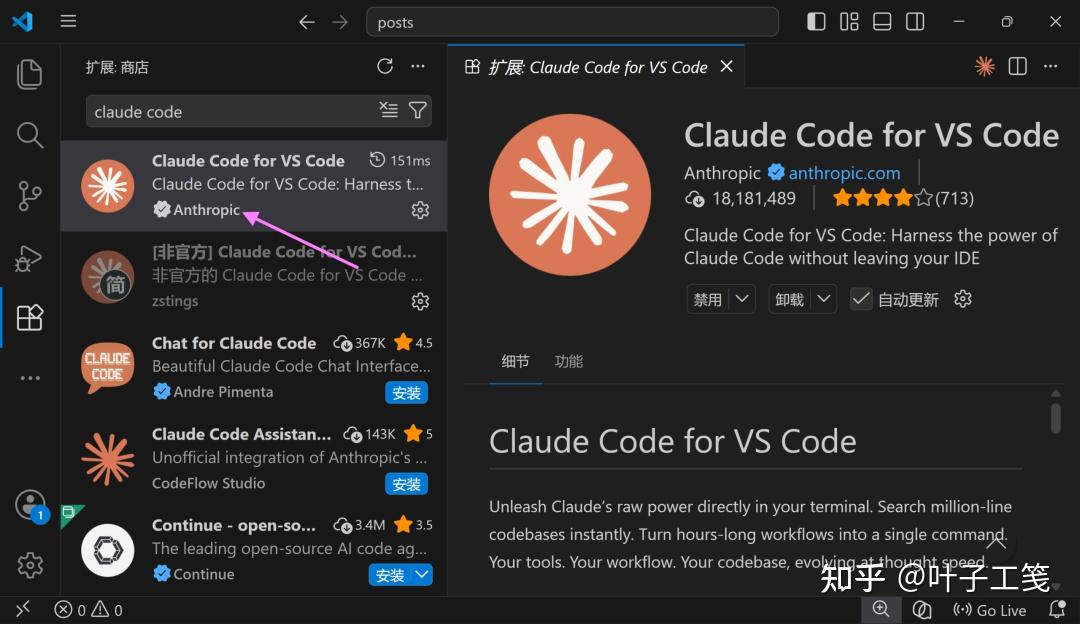Open the anthropic.com publisher link
The height and width of the screenshot is (624, 1080).
pos(844,173)
